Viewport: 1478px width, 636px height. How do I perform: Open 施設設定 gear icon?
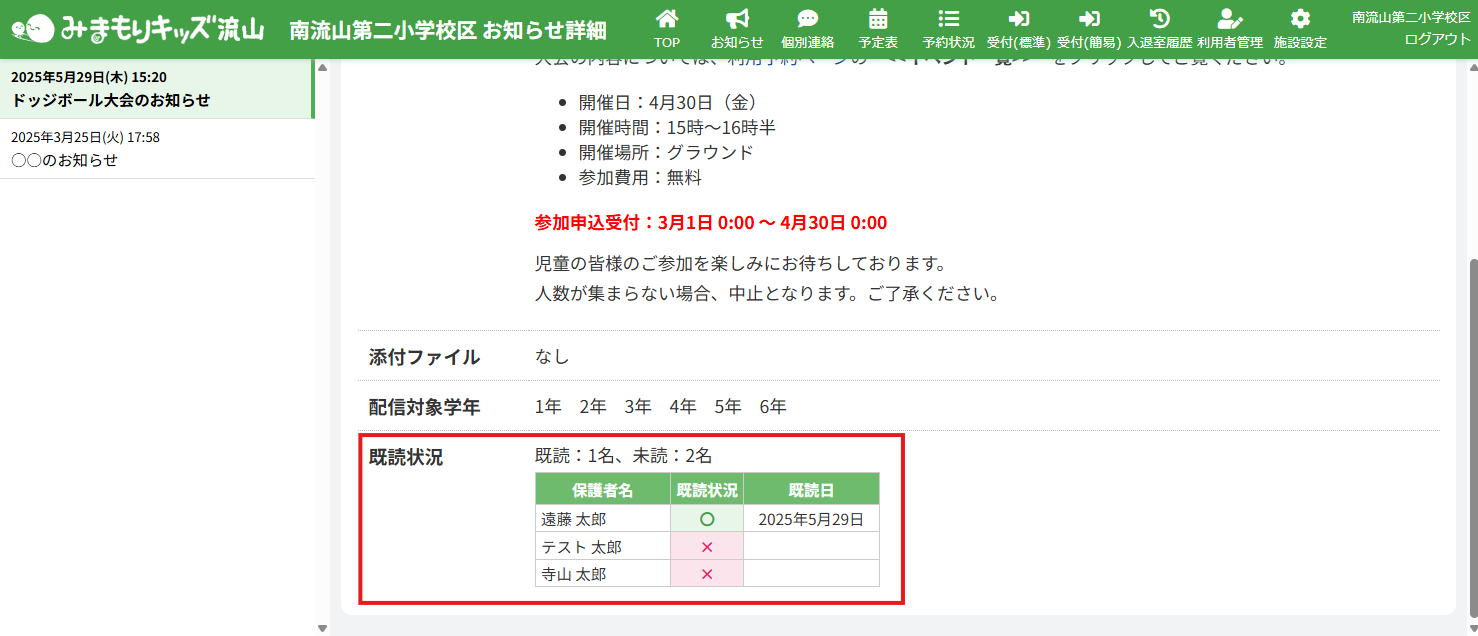(x=1300, y=19)
